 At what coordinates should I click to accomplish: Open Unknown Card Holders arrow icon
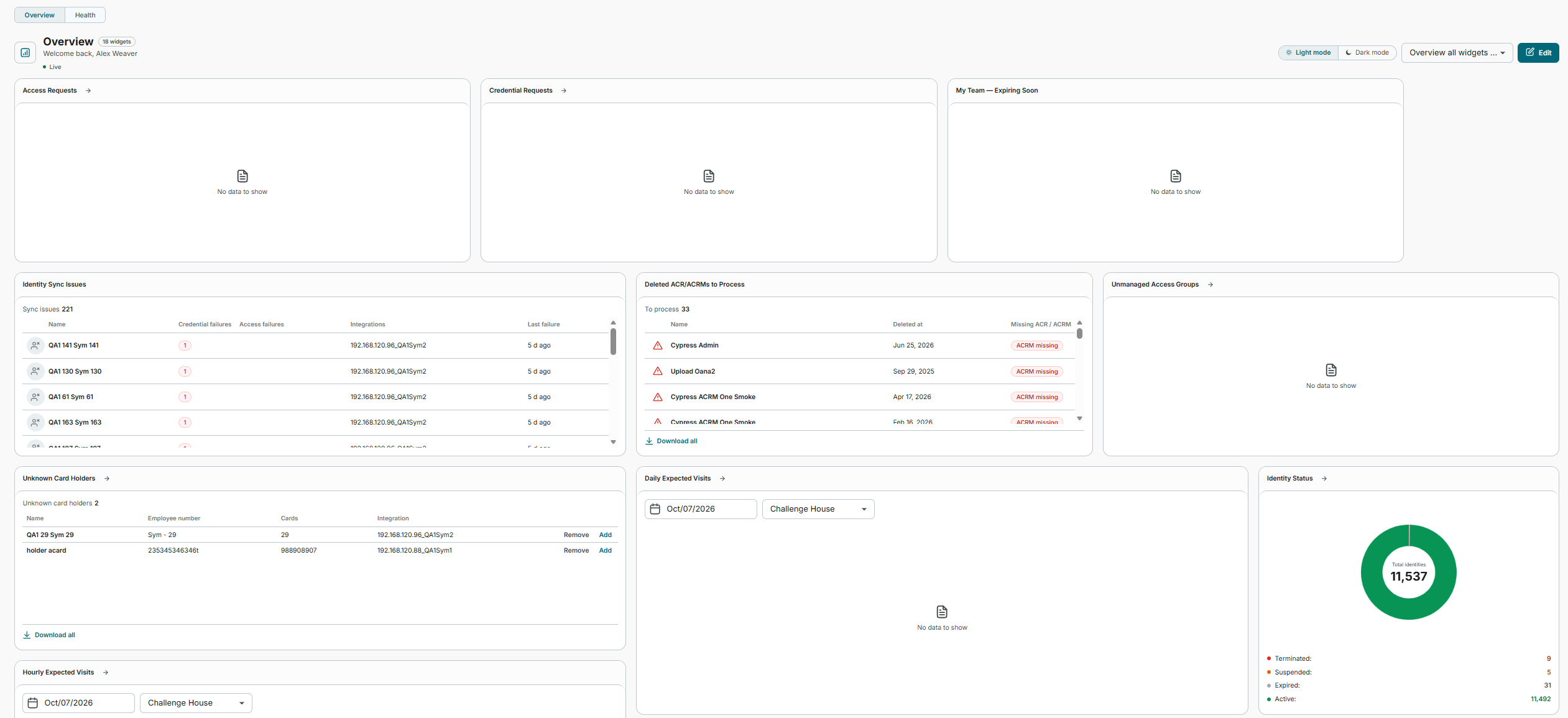coord(107,479)
